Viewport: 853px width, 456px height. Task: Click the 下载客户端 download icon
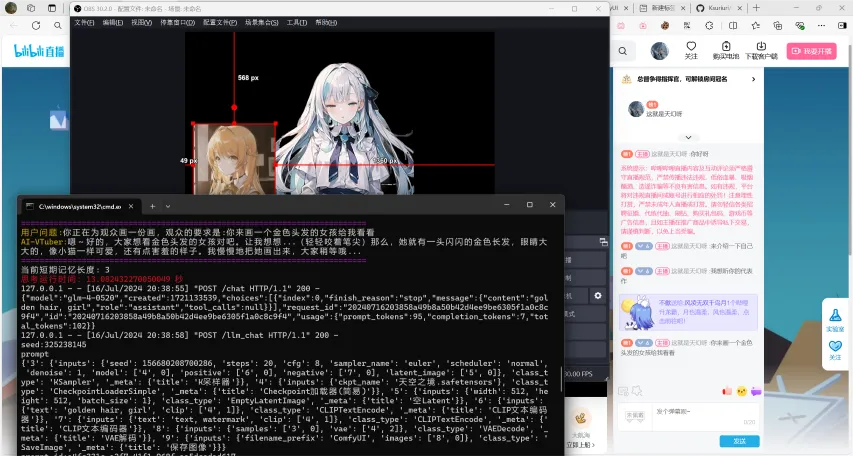pyautogui.click(x=761, y=49)
